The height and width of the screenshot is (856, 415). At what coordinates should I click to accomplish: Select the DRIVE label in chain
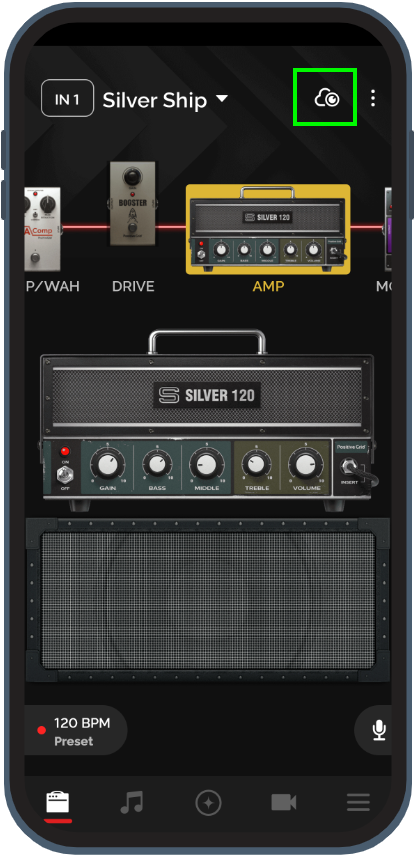pos(133,286)
